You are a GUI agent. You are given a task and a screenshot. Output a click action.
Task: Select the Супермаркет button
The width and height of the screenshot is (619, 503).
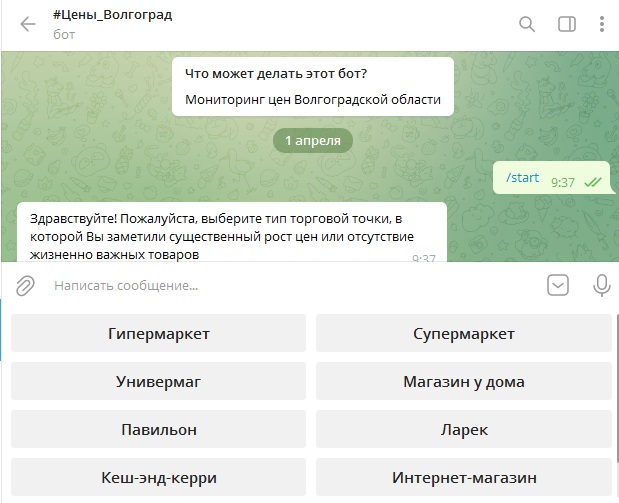[x=463, y=334]
